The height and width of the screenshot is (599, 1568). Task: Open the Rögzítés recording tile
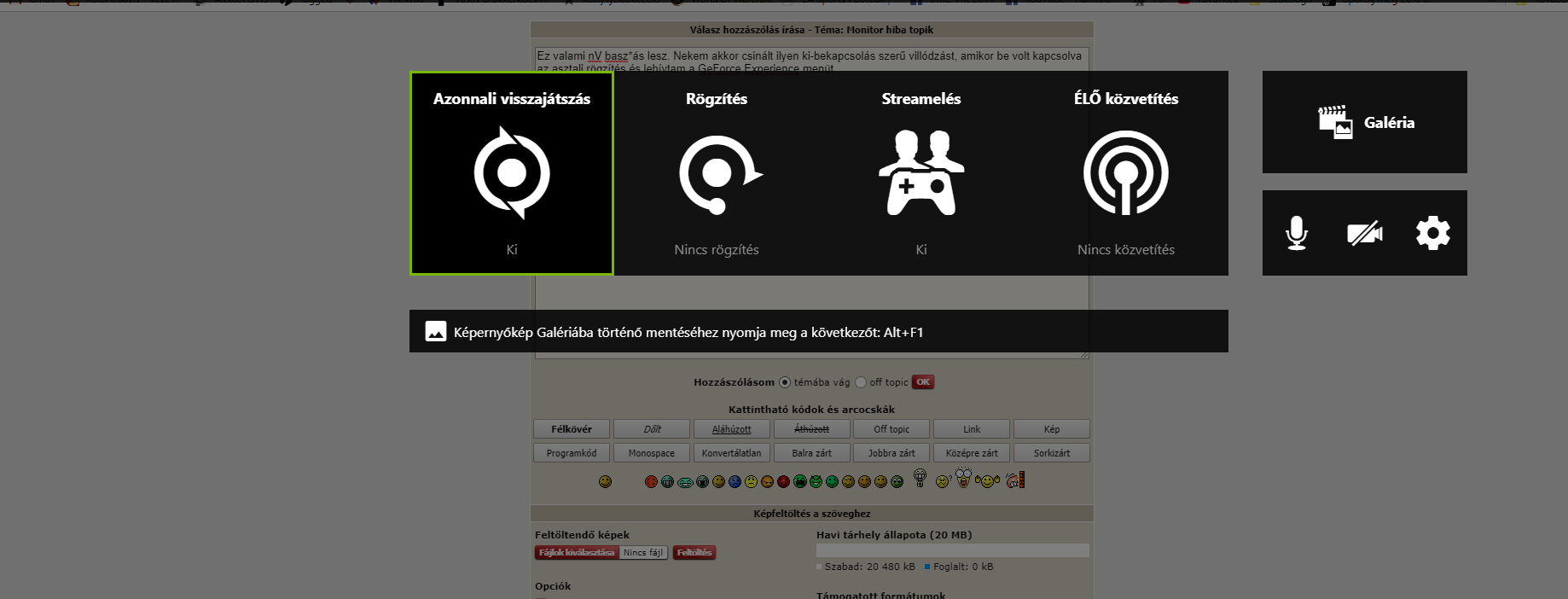pos(717,173)
